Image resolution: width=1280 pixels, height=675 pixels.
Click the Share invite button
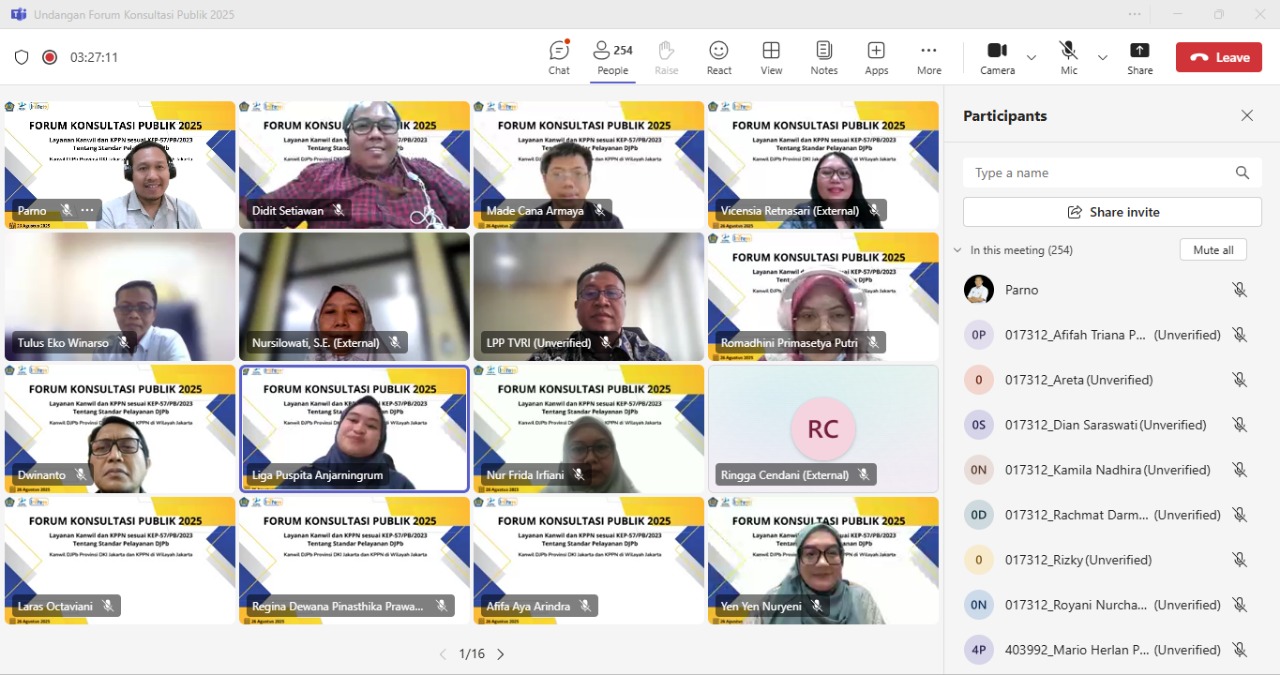[x=1112, y=212]
